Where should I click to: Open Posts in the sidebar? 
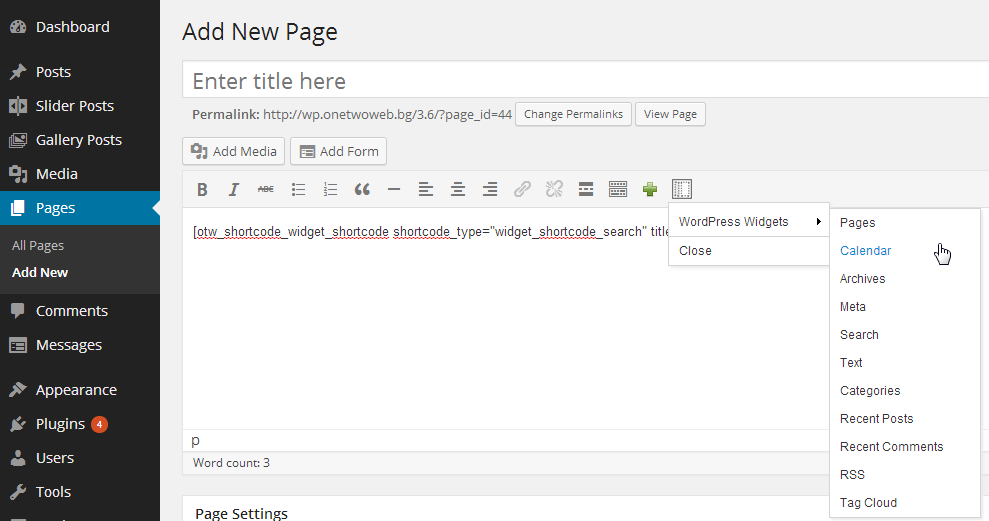point(79,72)
